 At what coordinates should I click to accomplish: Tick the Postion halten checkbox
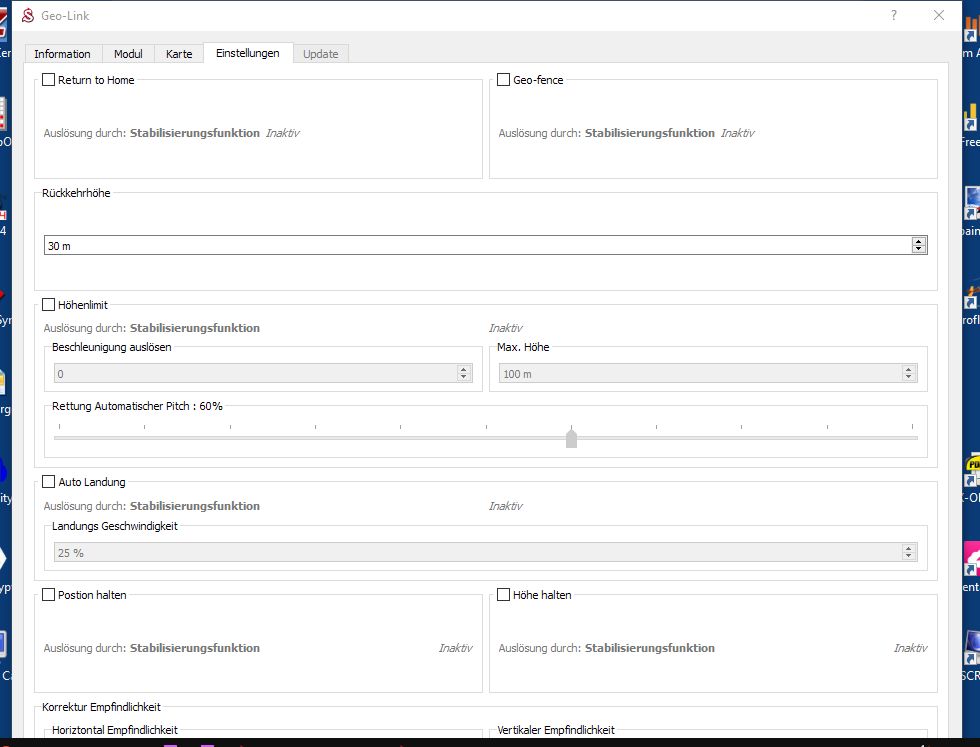coord(49,595)
